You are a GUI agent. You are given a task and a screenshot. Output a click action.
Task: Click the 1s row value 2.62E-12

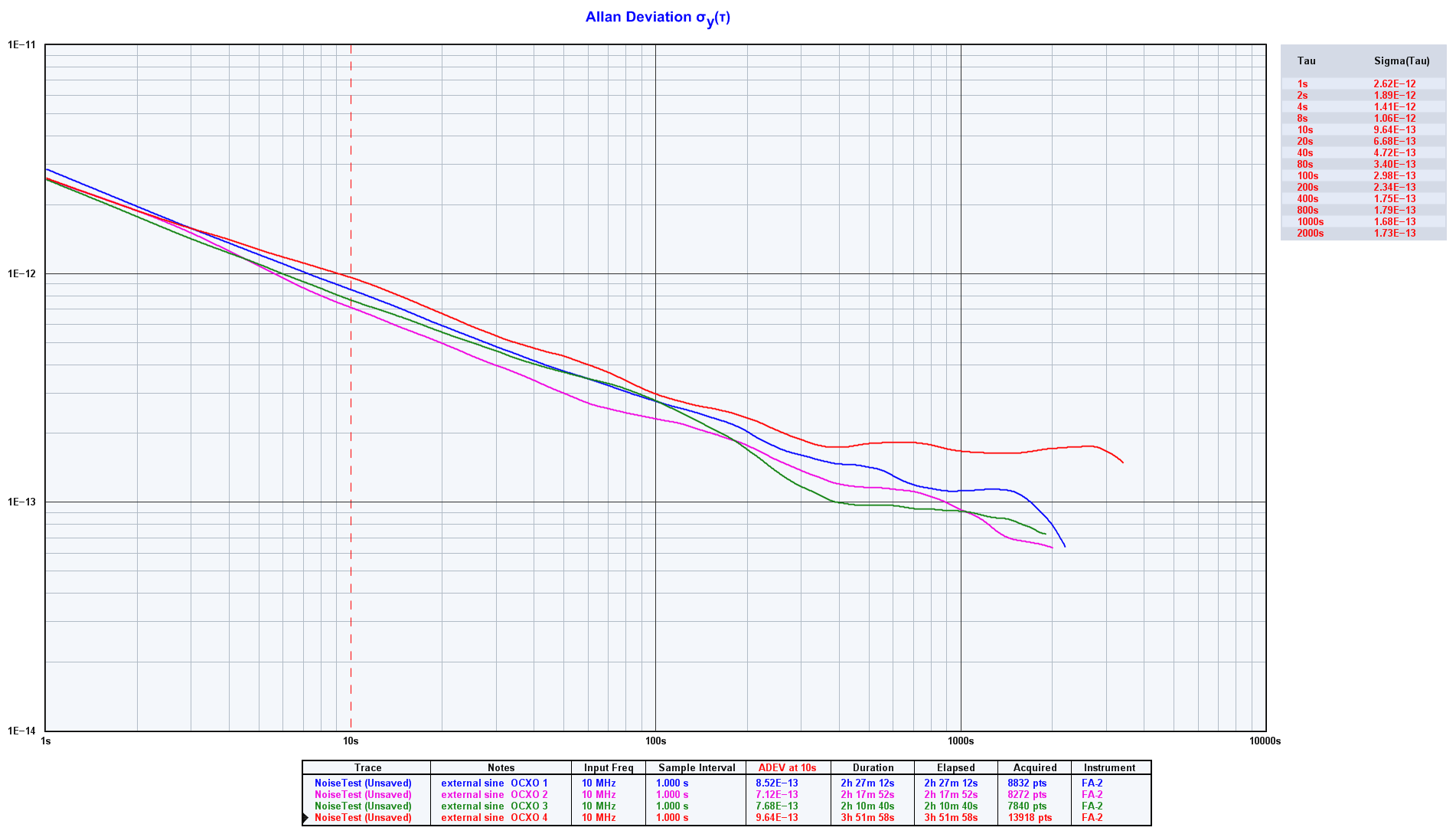[1395, 84]
